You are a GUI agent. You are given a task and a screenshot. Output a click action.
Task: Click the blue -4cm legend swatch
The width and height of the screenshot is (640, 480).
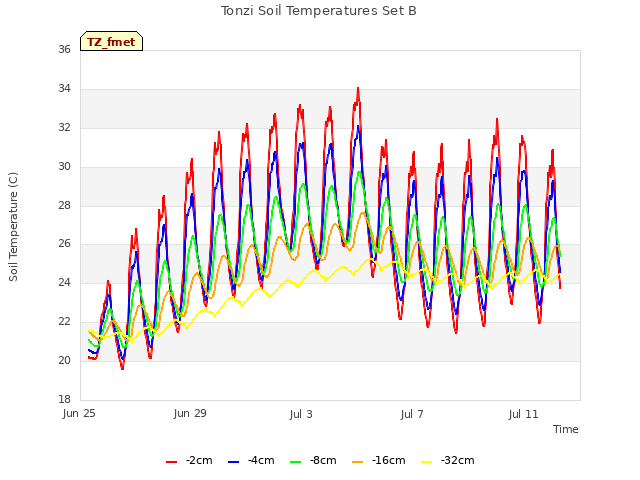pyautogui.click(x=233, y=462)
